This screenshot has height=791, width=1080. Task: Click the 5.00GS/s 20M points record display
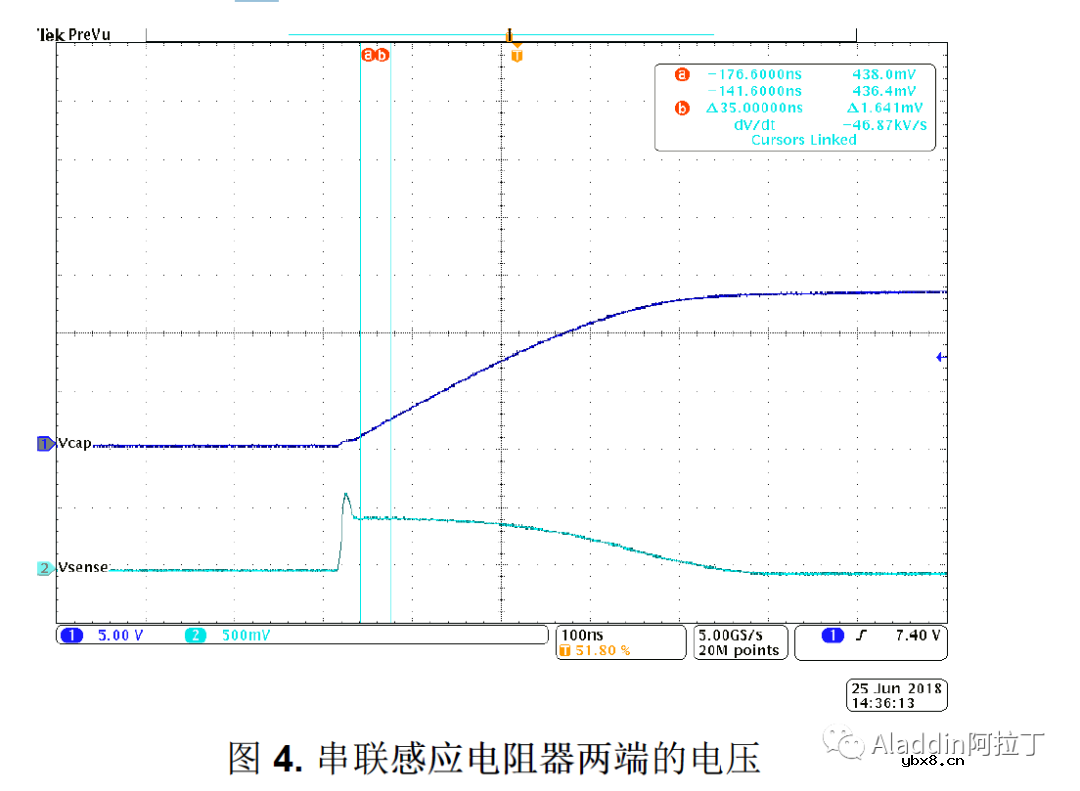pos(739,641)
